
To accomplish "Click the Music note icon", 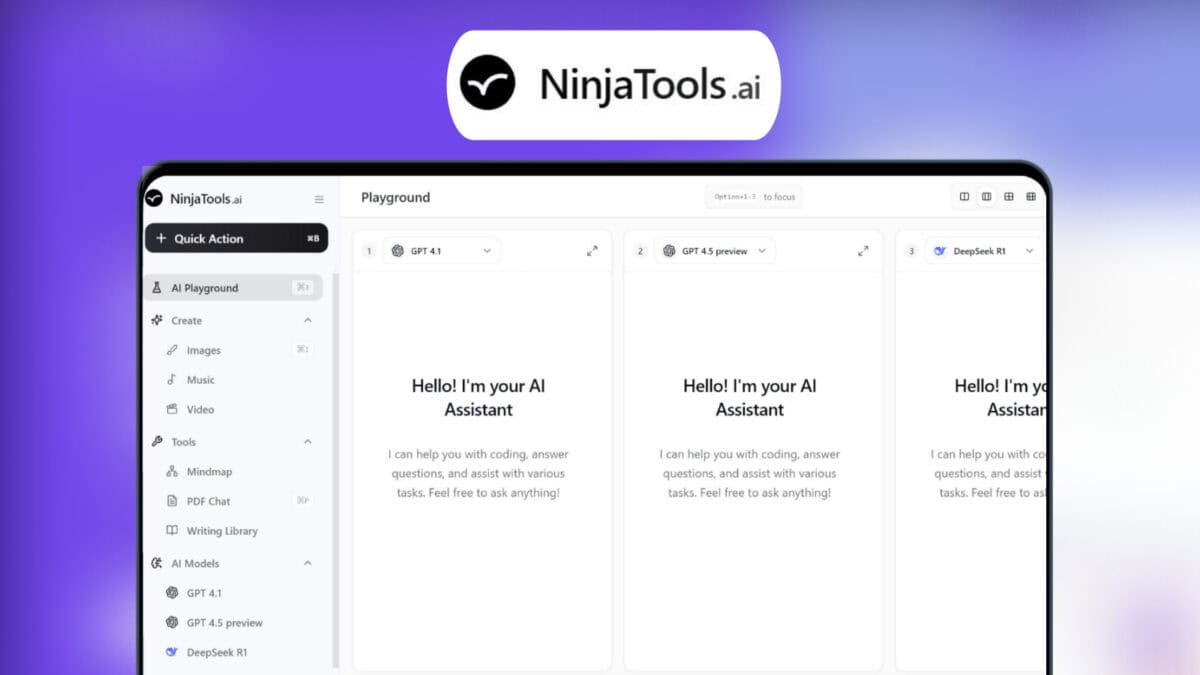I will (172, 380).
